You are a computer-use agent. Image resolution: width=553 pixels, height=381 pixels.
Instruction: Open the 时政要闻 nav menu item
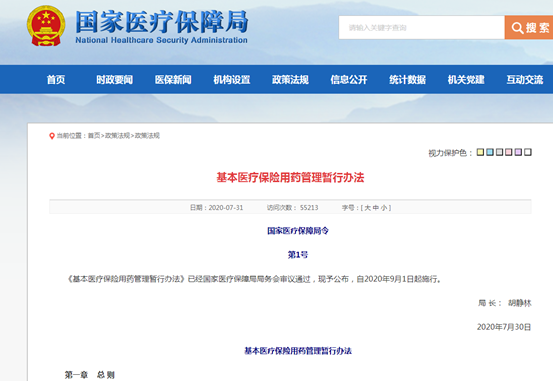point(115,80)
